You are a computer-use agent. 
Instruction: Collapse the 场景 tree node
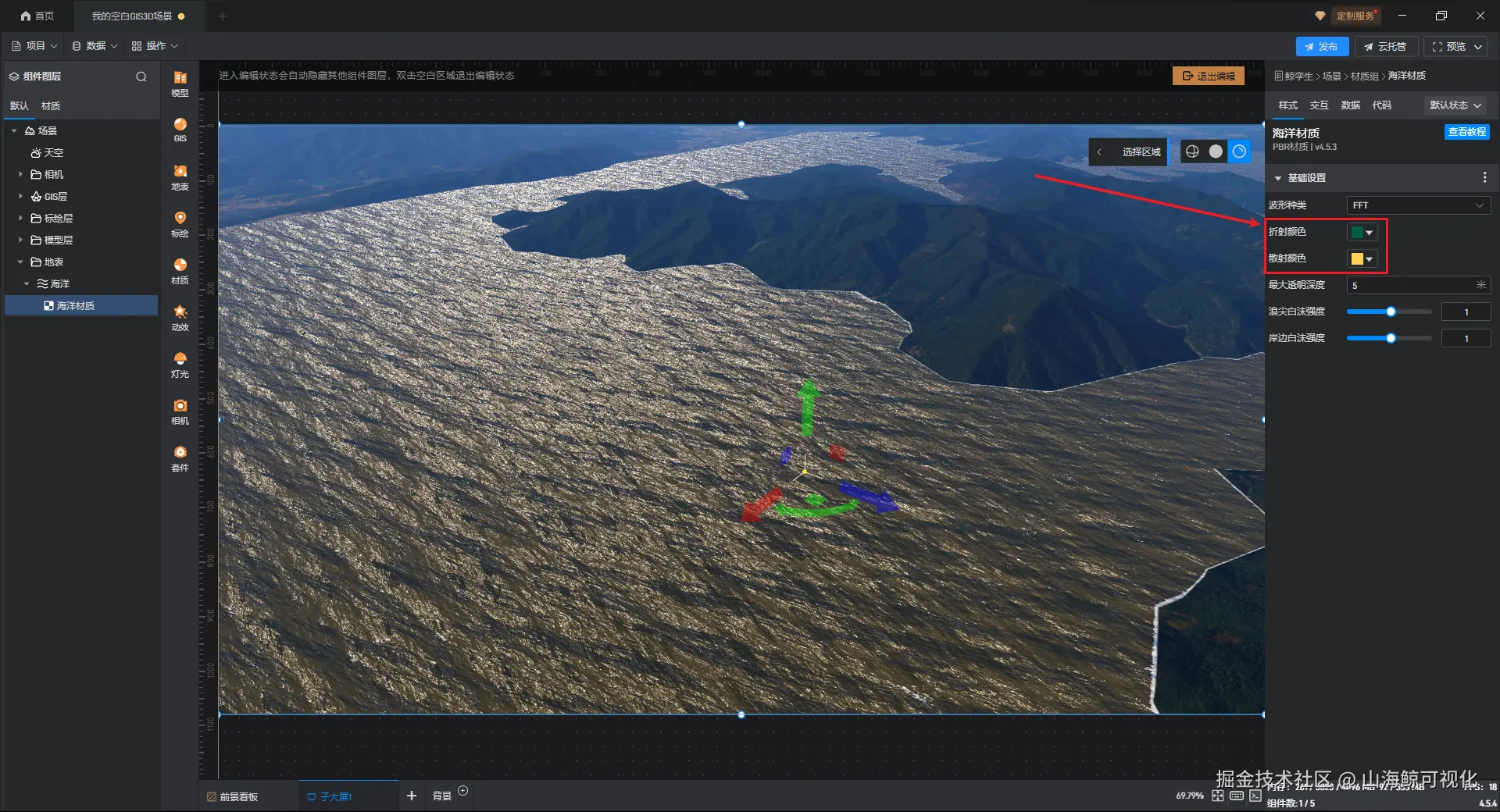point(14,130)
